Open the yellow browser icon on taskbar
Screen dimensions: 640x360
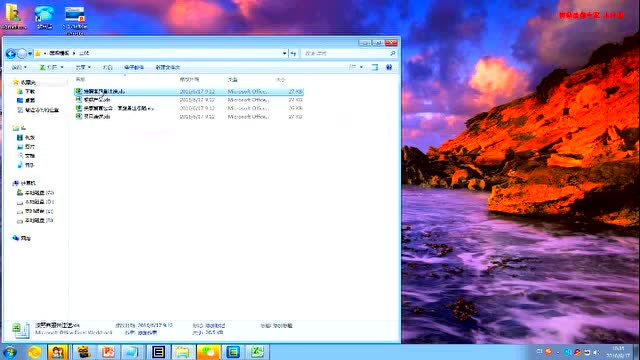tap(35, 352)
